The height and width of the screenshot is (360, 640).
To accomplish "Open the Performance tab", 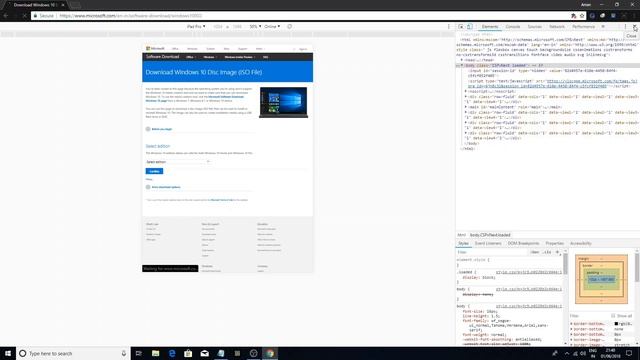I will point(583,27).
